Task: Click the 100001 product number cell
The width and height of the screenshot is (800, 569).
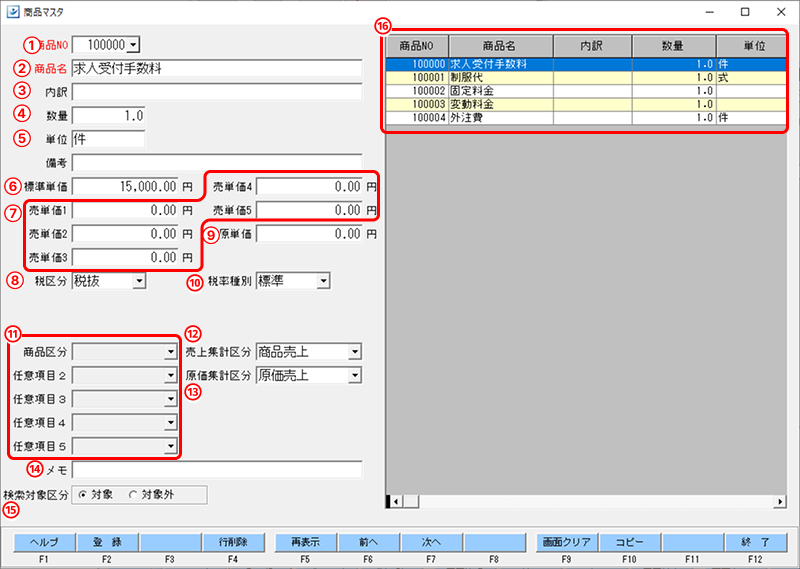Action: [x=417, y=78]
